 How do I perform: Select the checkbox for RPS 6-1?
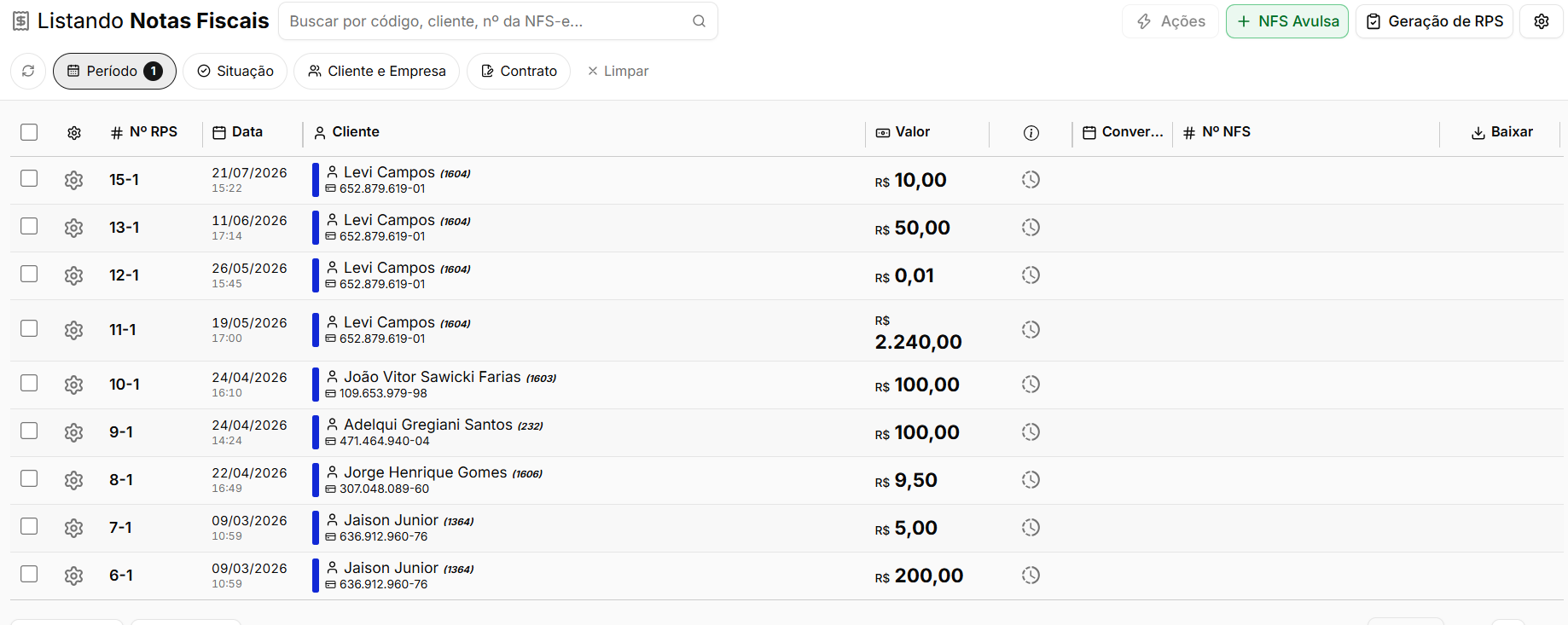[x=29, y=574]
